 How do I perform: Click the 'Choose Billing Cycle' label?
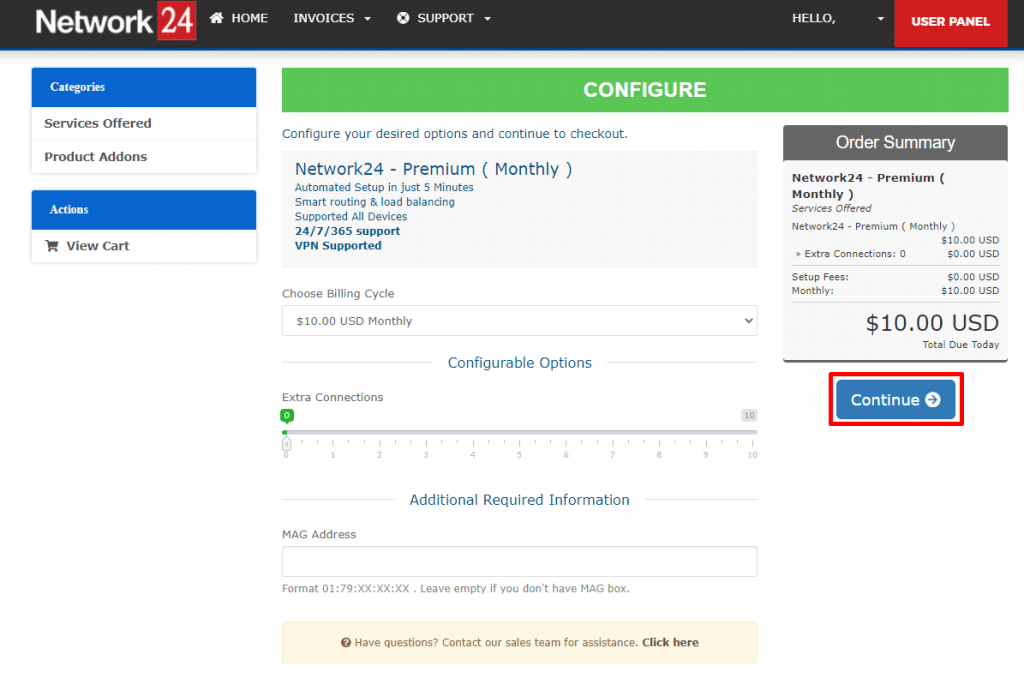[338, 294]
